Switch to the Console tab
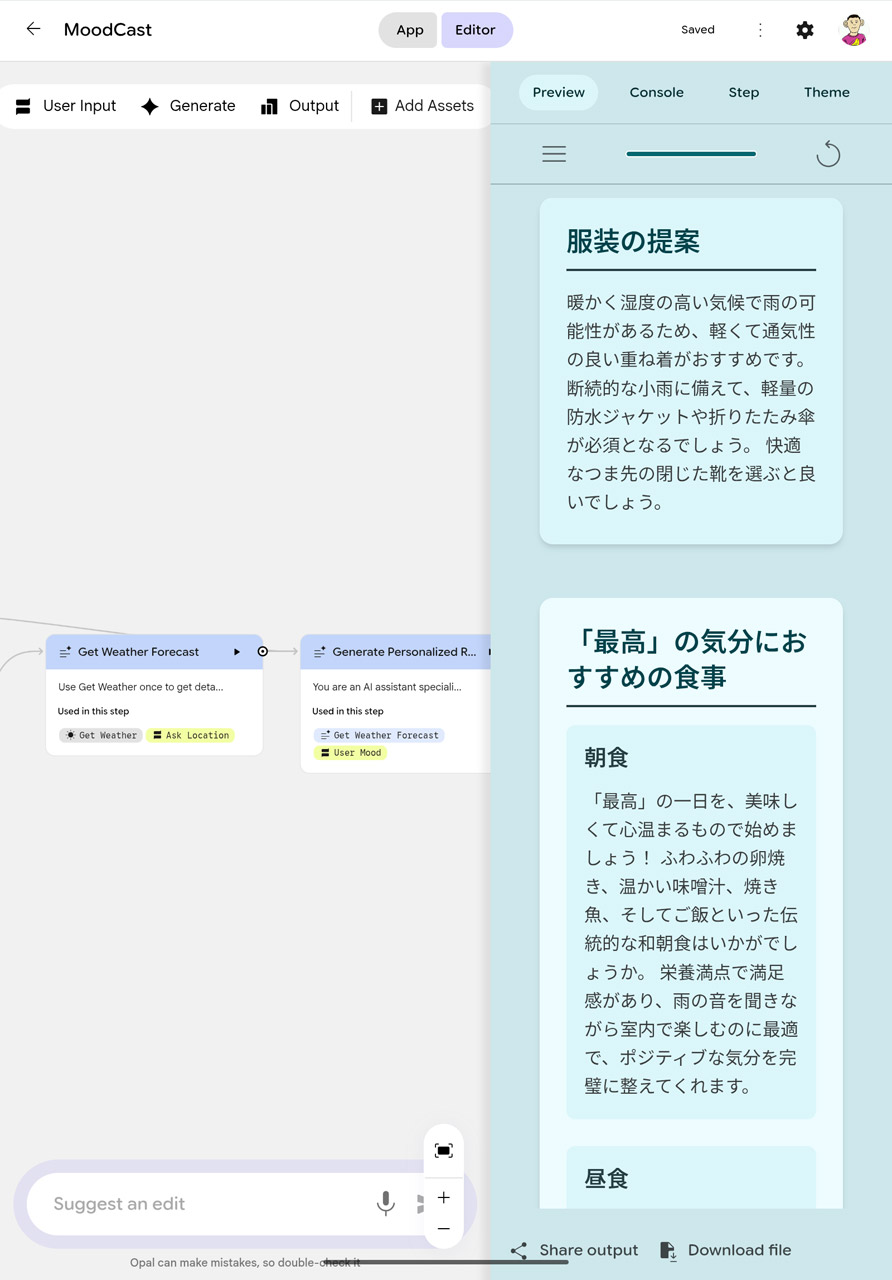Image resolution: width=892 pixels, height=1280 pixels. click(656, 92)
